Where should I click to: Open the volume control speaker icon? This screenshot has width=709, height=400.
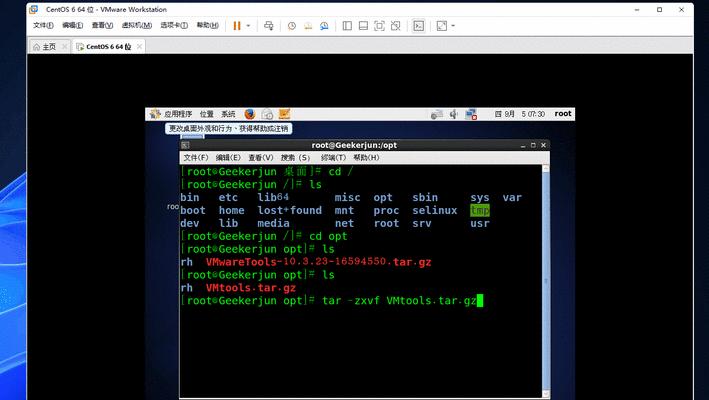coord(454,114)
